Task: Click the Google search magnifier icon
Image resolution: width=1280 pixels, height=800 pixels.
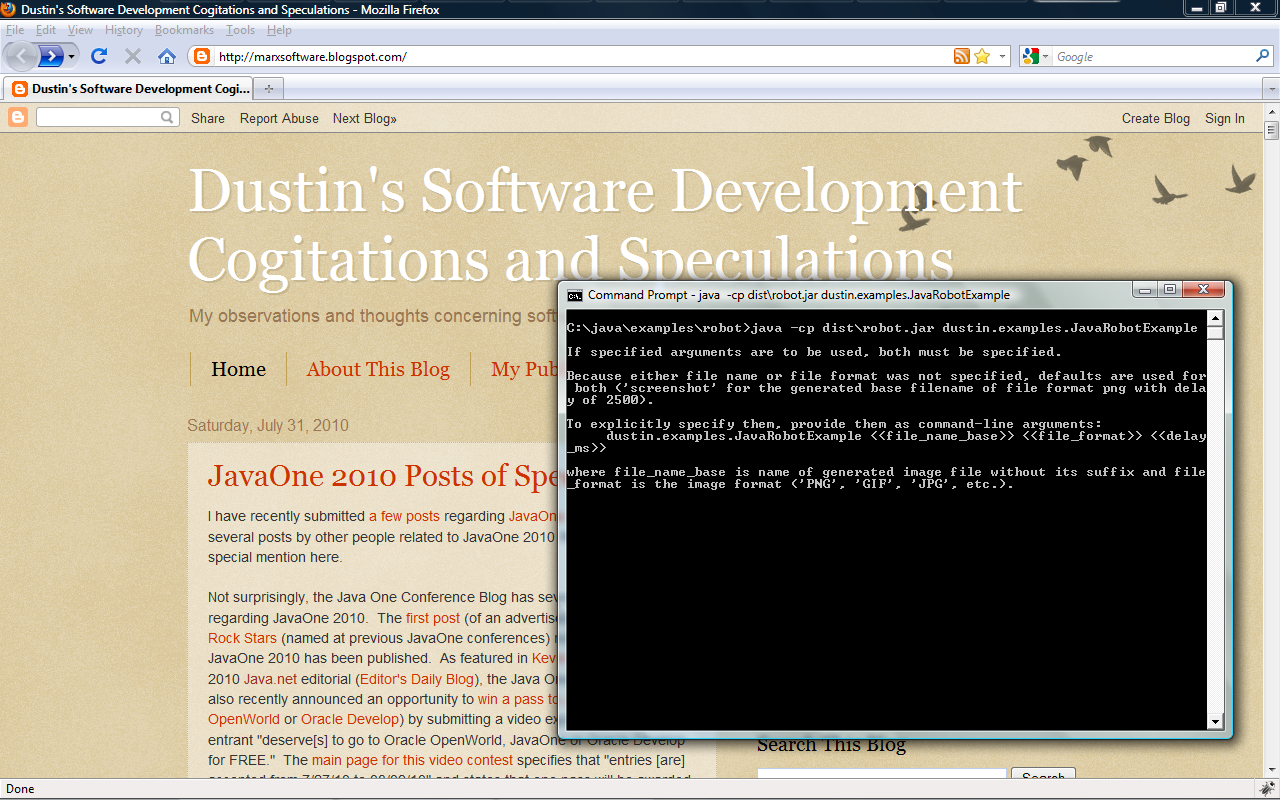Action: 1262,56
